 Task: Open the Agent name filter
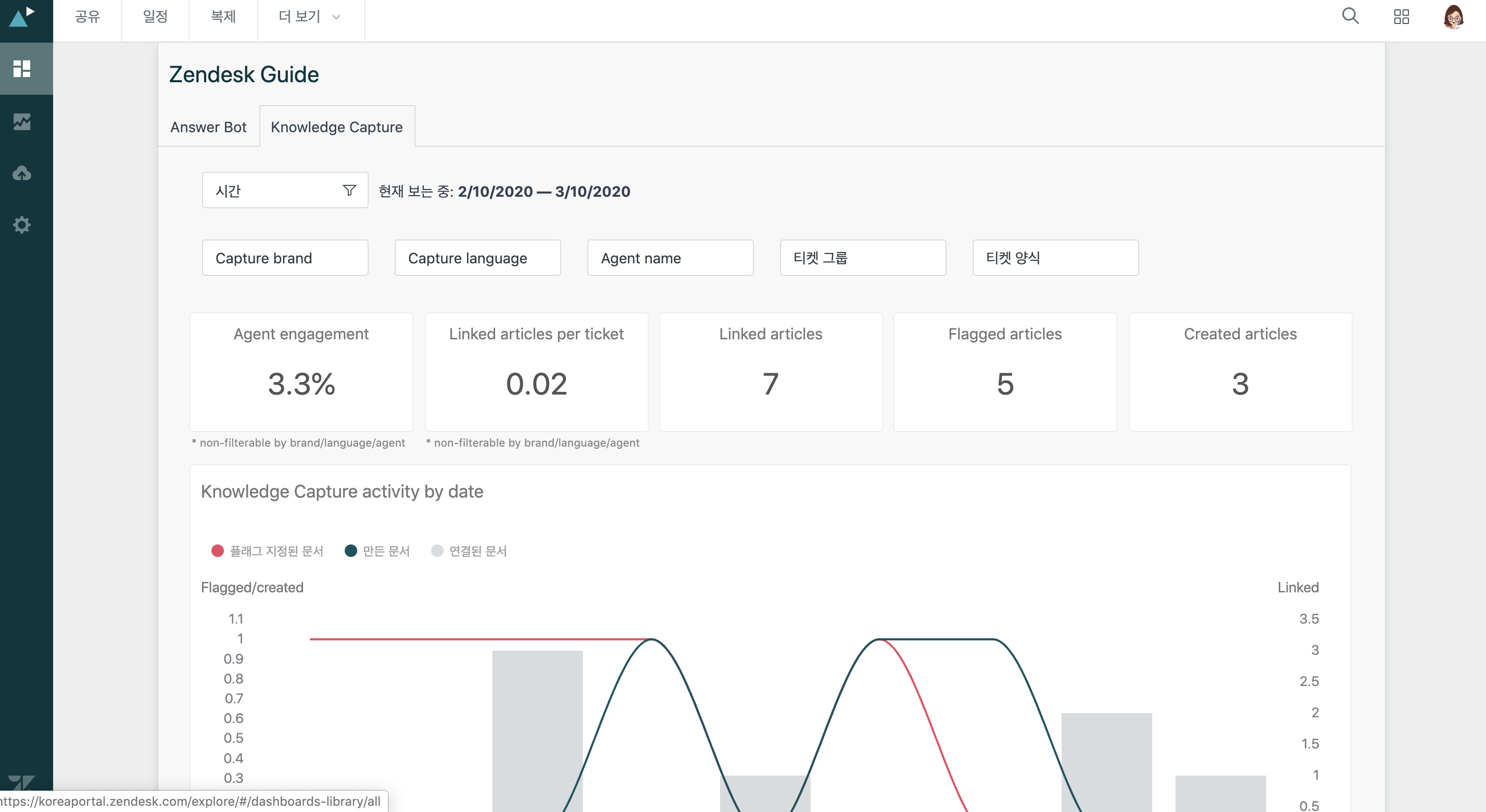[x=670, y=258]
